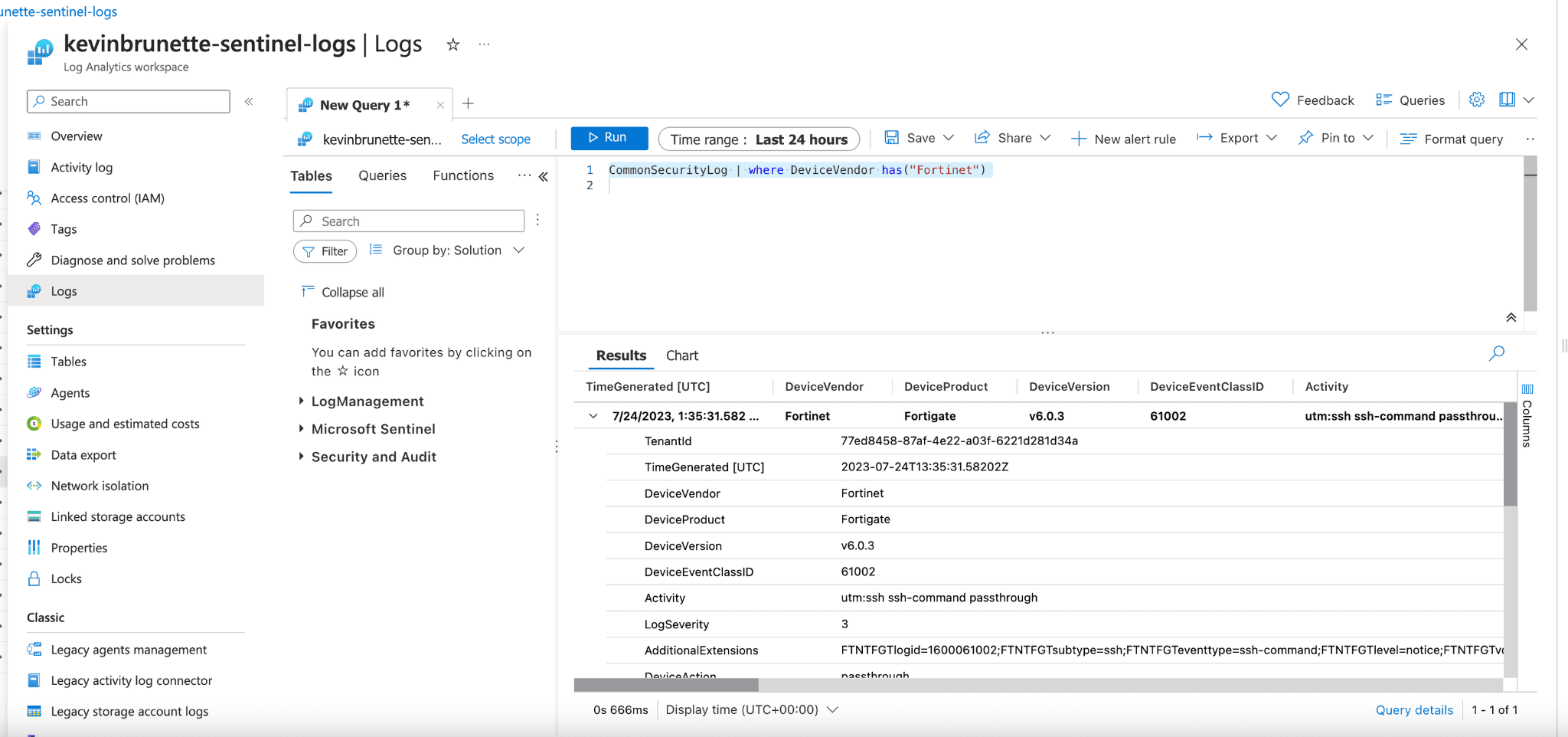Viewport: 1568px width, 737px height.
Task: Collapse the query editor with double chevron
Action: point(1511,317)
